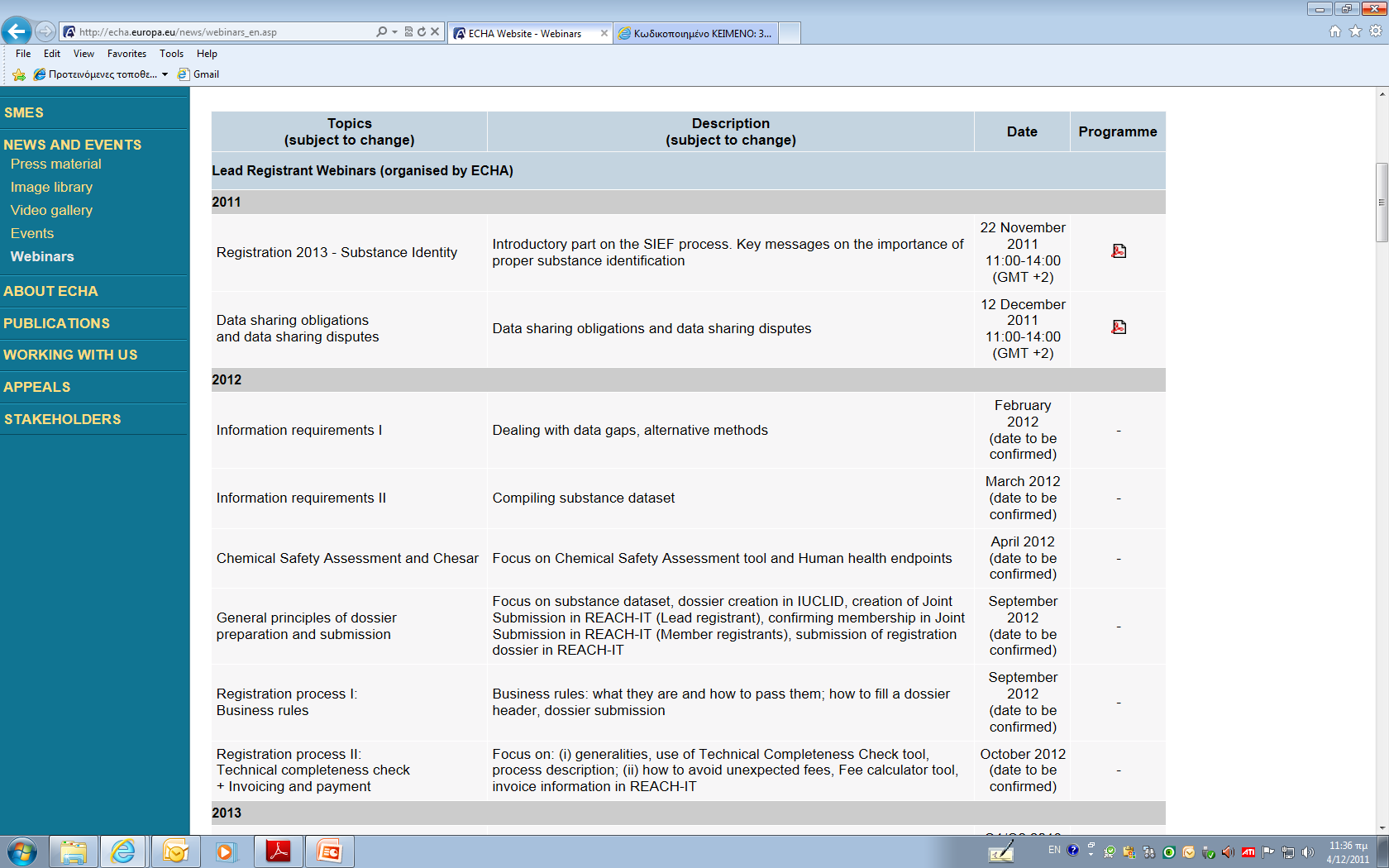1389x868 pixels.
Task: Open the SMES sidebar section
Action: click(x=24, y=112)
